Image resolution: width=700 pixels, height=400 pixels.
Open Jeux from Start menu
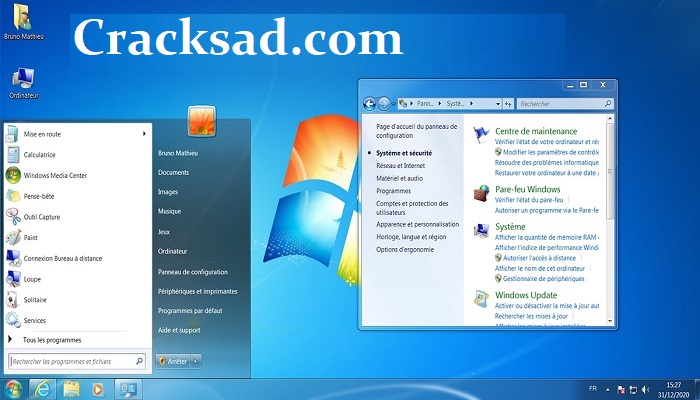point(164,232)
